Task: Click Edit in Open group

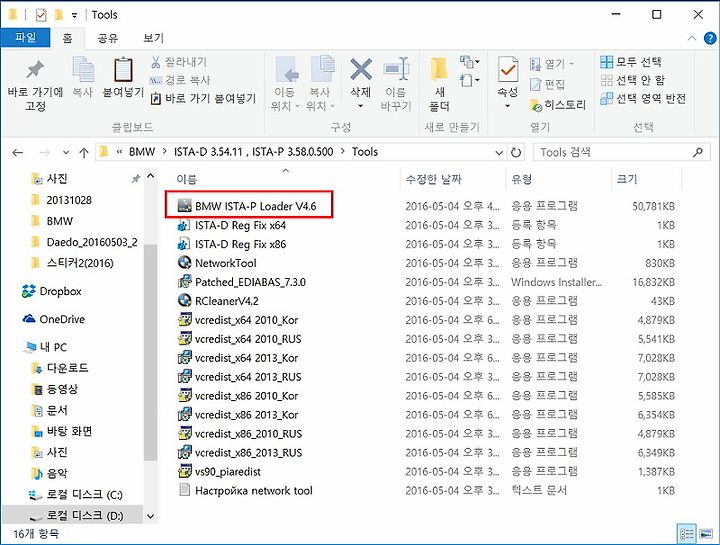Action: point(547,84)
